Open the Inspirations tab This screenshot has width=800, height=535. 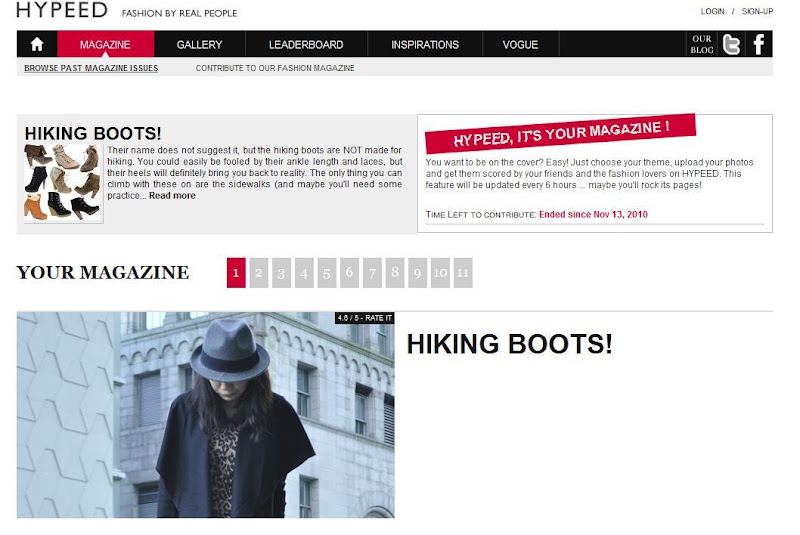pyautogui.click(x=425, y=44)
